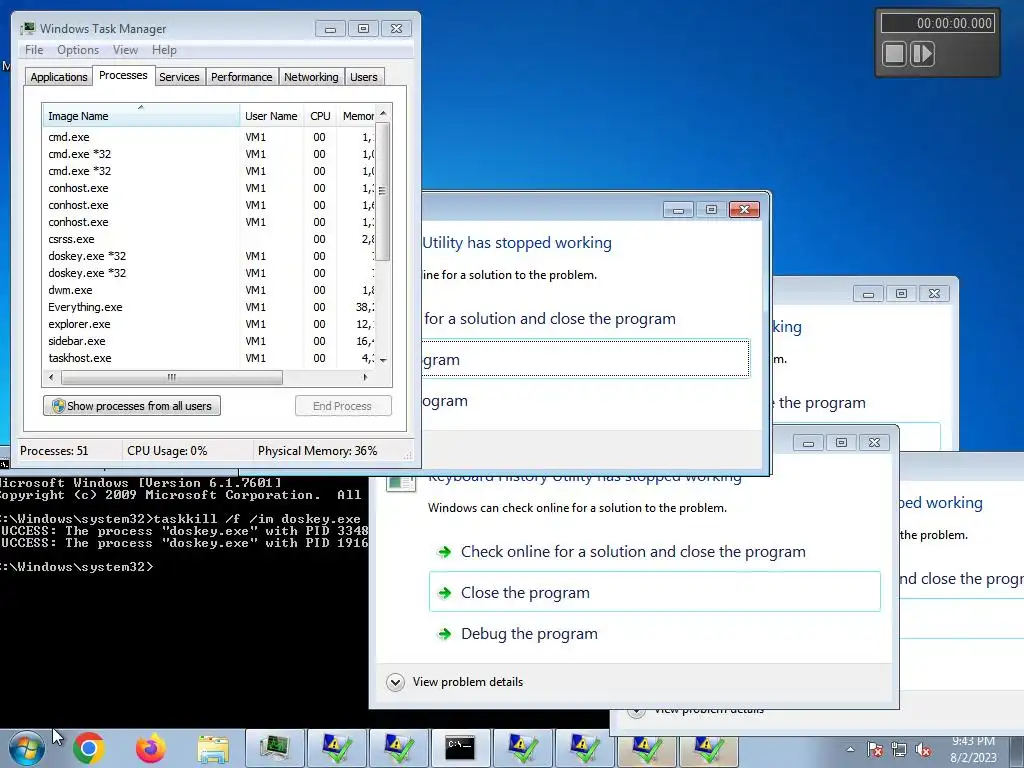The width and height of the screenshot is (1024, 768).
Task: Select the cmd.exe process row without *32
Action: pyautogui.click(x=209, y=137)
